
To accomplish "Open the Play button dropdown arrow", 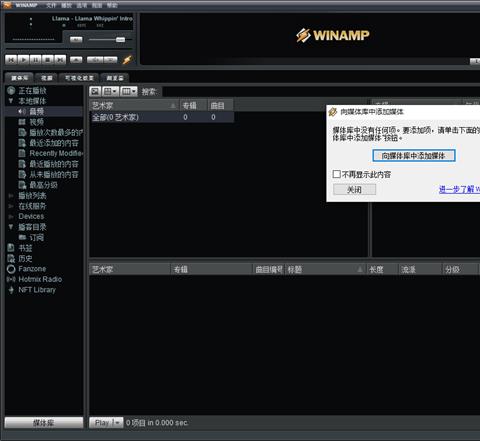I will (x=117, y=423).
